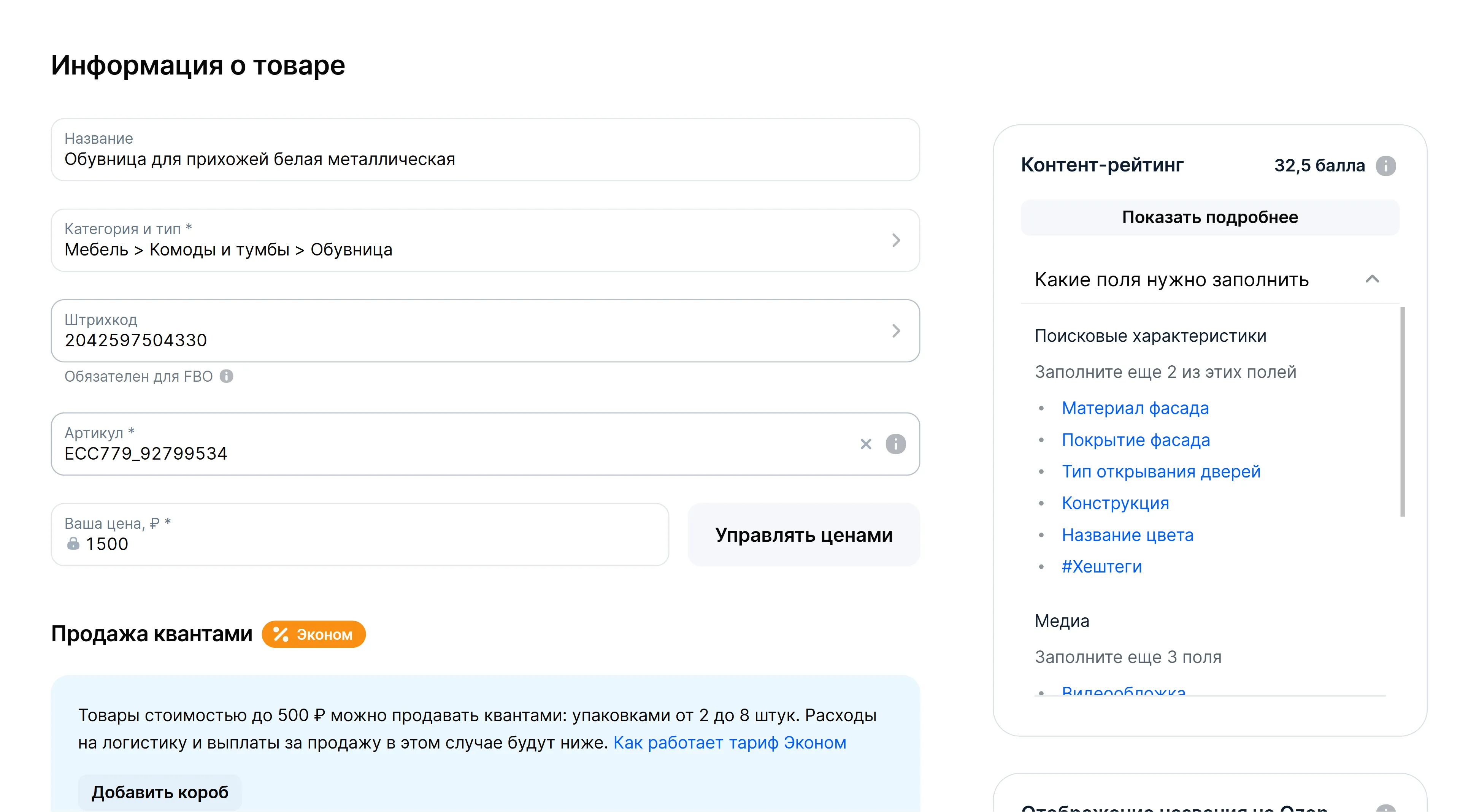Clear the Артикул field with the X icon
The height and width of the screenshot is (812, 1460).
coord(865,444)
